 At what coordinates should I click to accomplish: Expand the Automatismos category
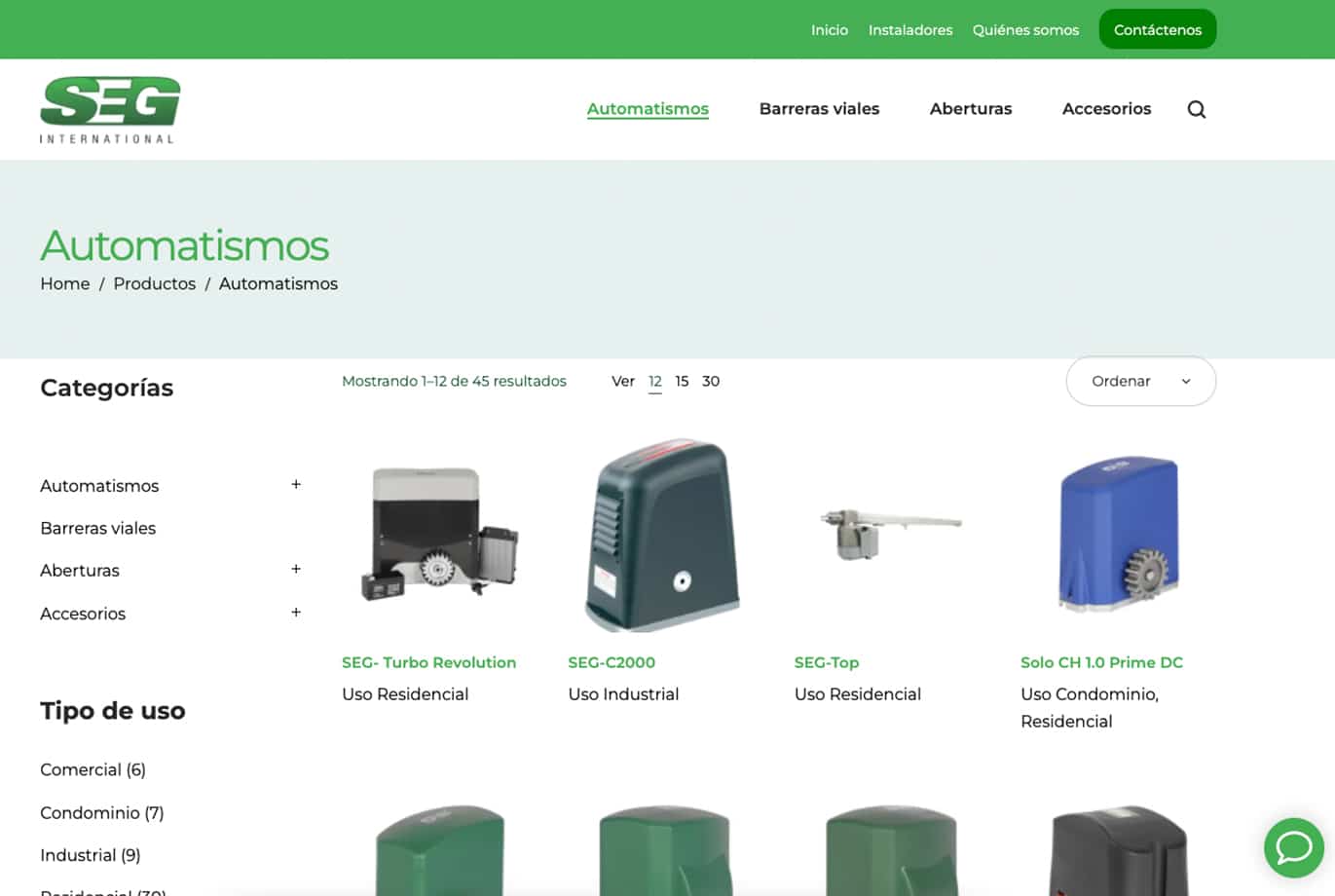(x=296, y=484)
